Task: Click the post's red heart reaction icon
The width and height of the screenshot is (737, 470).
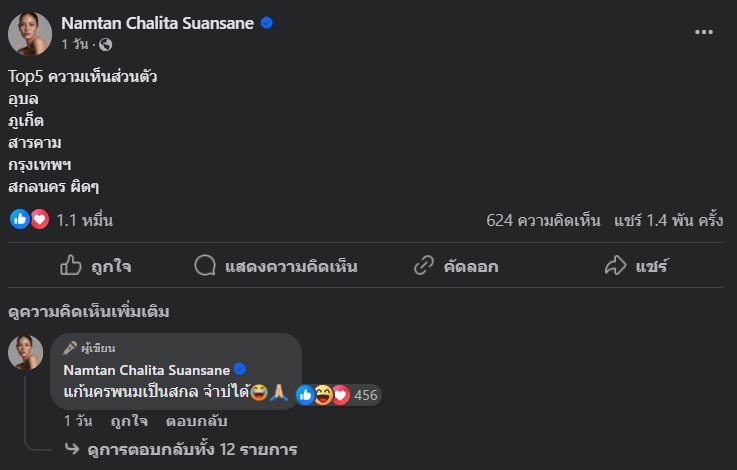Action: pos(39,219)
